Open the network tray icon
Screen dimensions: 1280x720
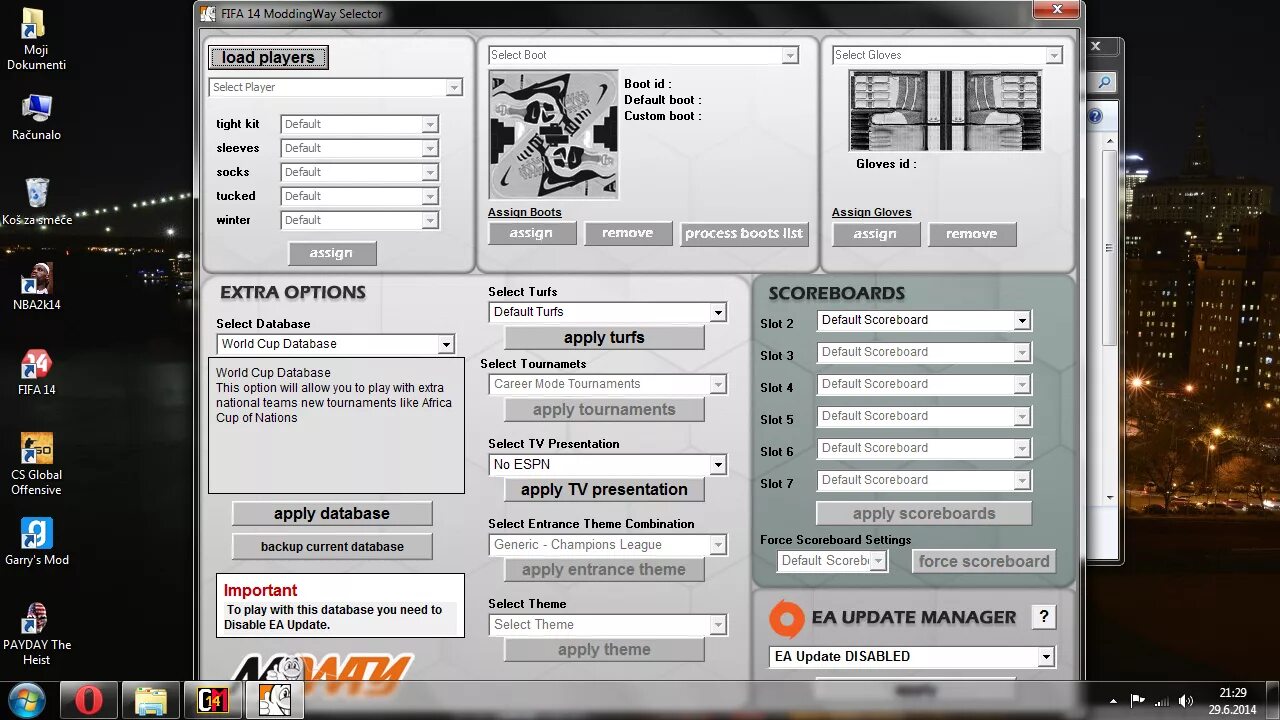[x=1161, y=700]
